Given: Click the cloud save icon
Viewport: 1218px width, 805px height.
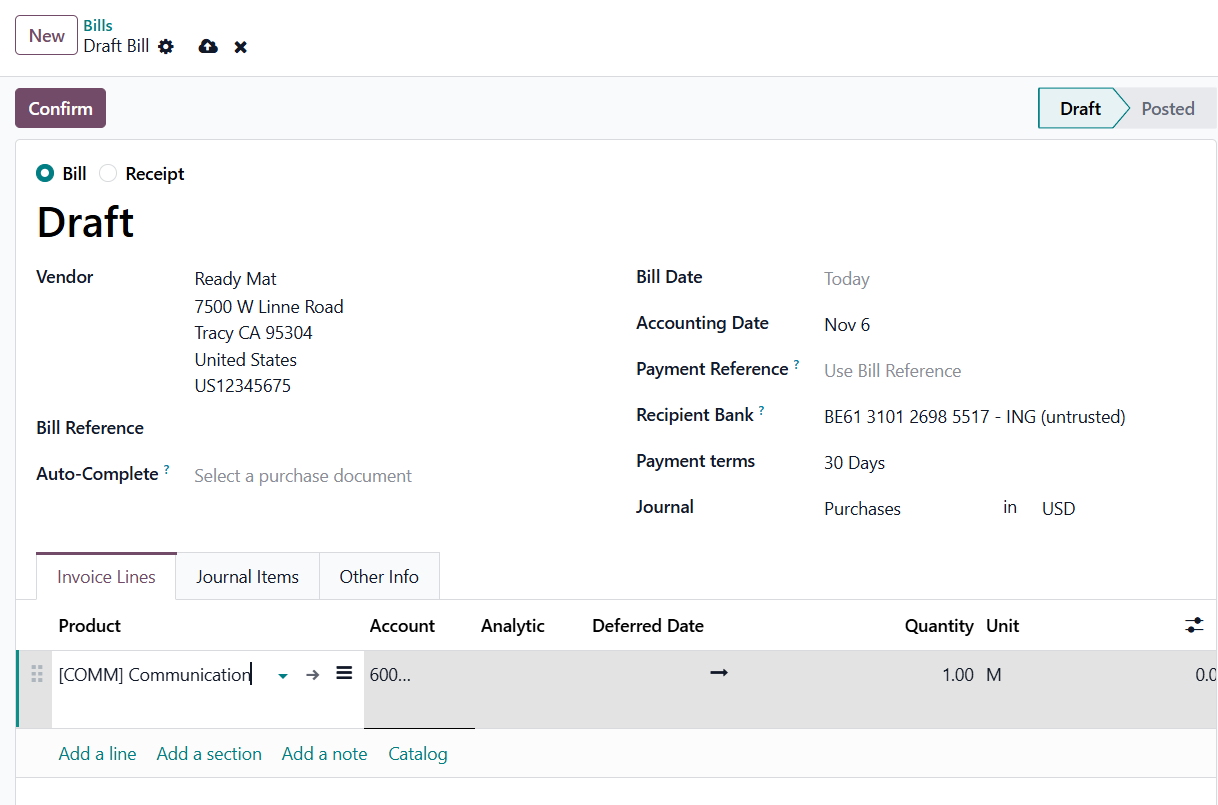Looking at the screenshot, I should (x=208, y=47).
